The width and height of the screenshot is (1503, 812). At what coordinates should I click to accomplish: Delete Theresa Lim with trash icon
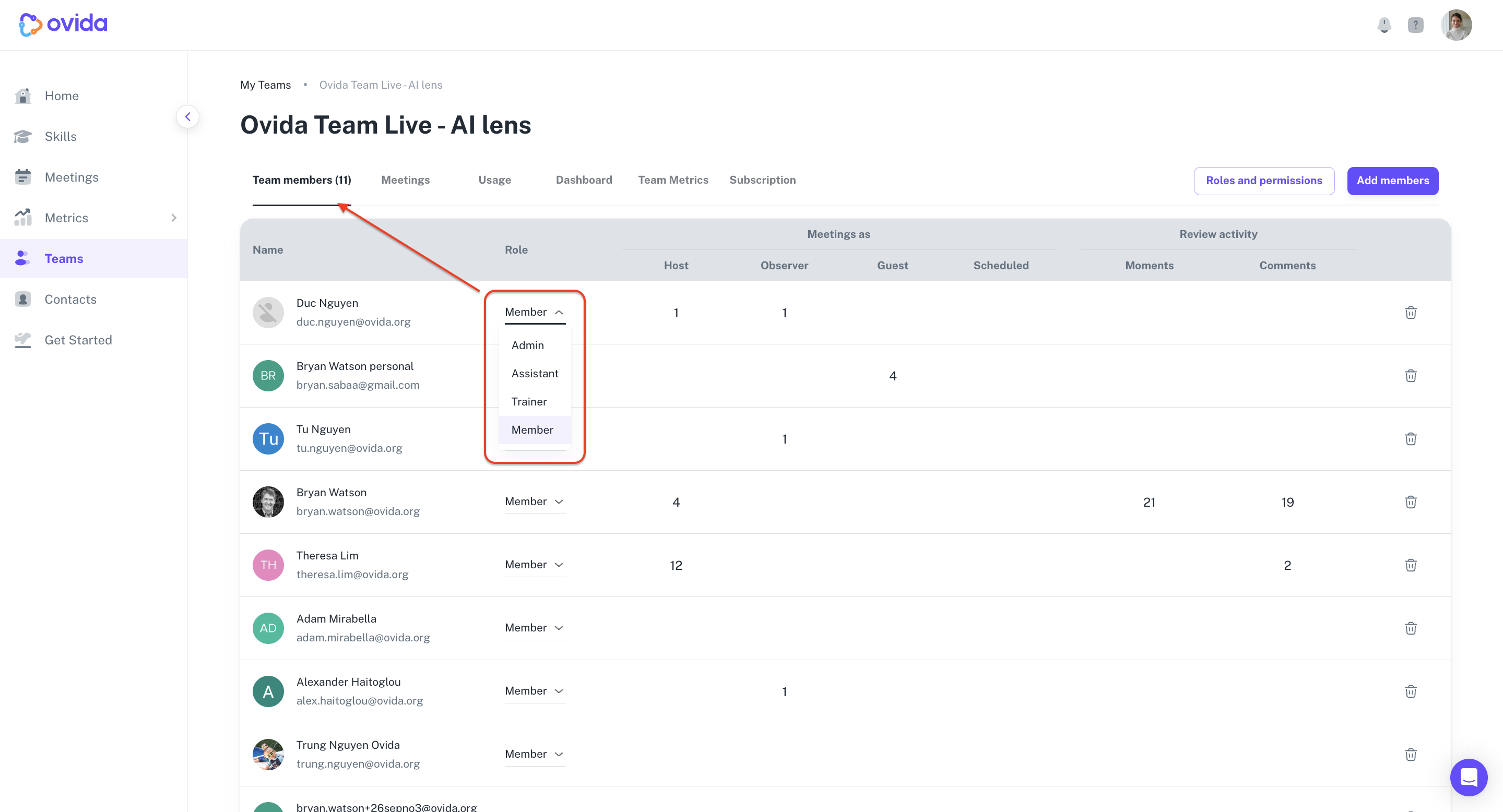pyautogui.click(x=1411, y=565)
